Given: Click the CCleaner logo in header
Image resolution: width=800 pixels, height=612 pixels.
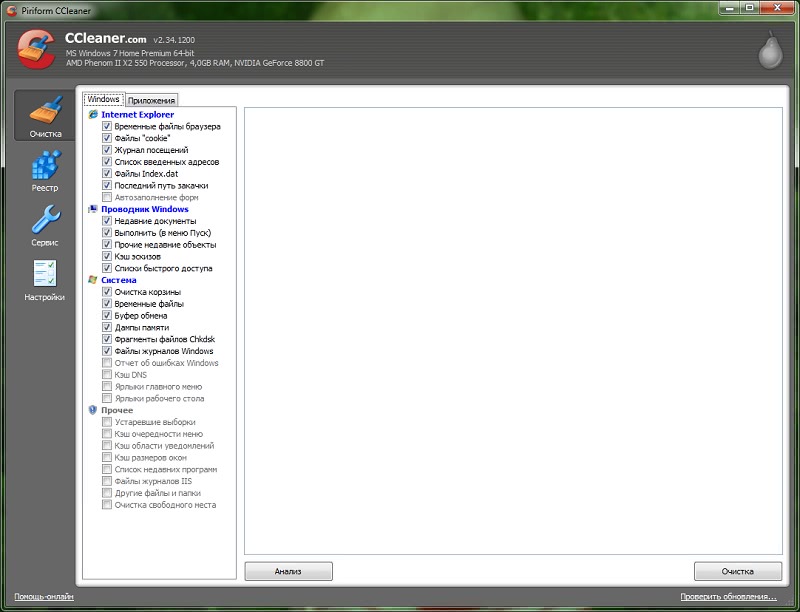Looking at the screenshot, I should tap(36, 49).
